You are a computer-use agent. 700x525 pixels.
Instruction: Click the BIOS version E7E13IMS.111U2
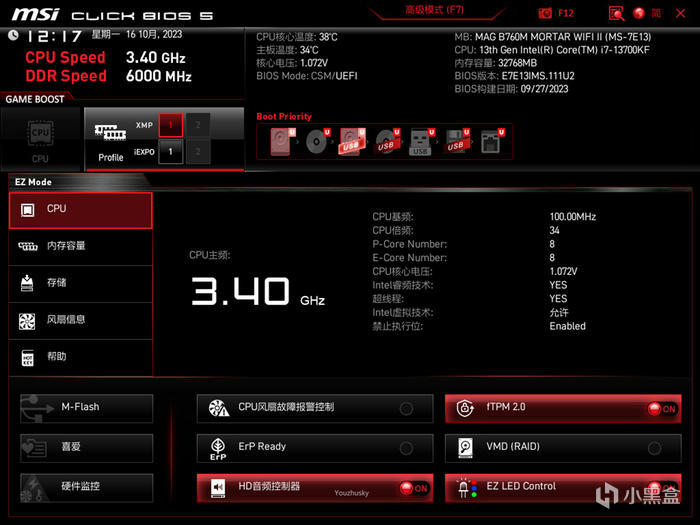538,76
